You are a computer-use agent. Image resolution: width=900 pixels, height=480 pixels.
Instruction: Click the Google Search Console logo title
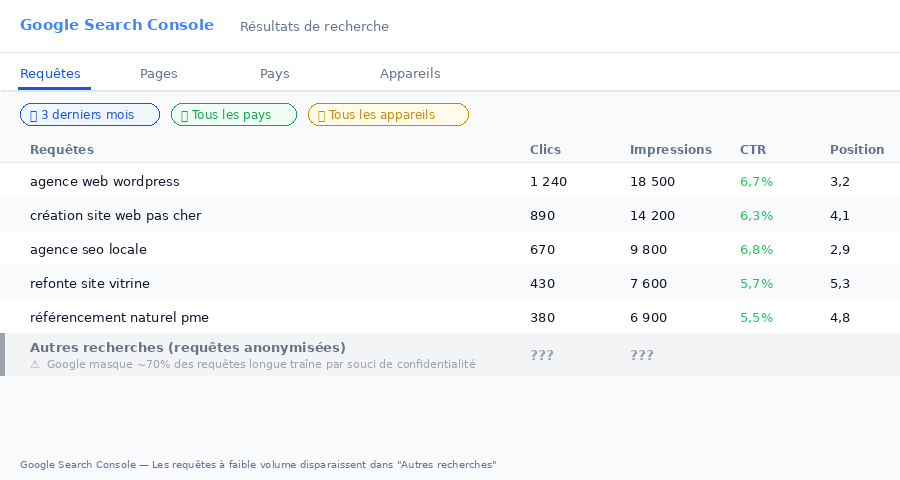click(x=117, y=25)
